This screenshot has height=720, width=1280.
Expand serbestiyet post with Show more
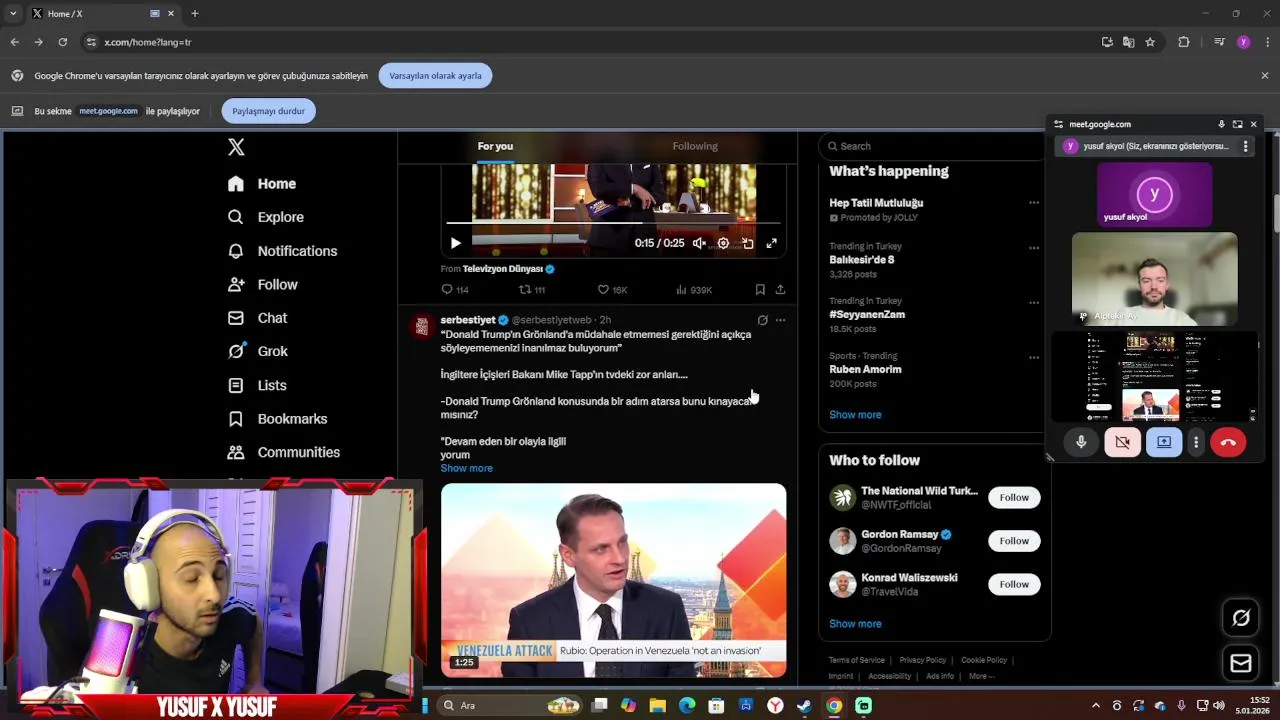click(466, 468)
